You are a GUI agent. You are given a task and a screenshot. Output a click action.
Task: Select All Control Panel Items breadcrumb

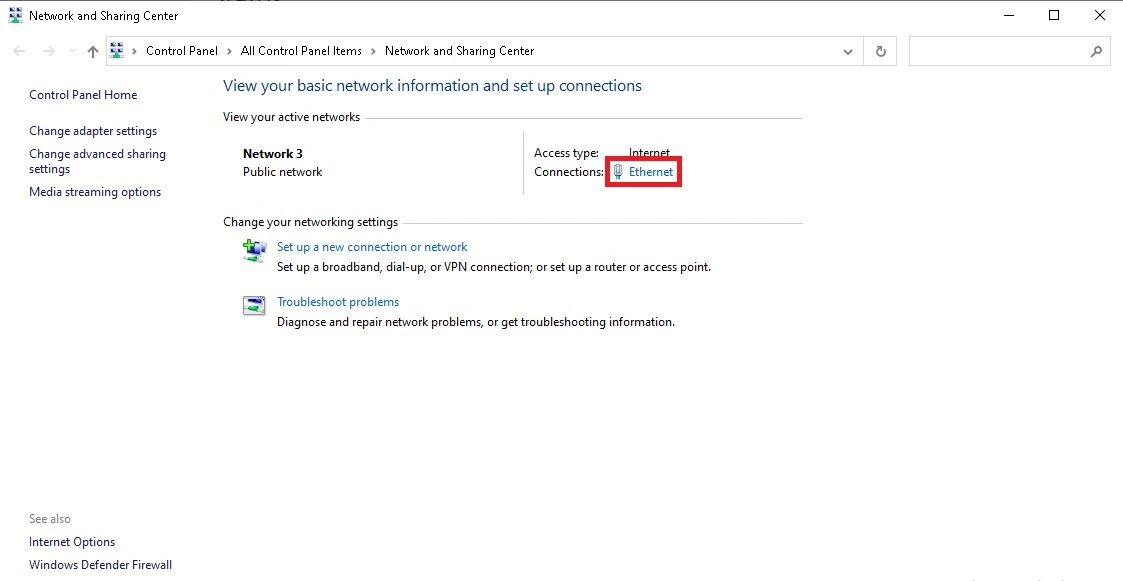(x=301, y=51)
